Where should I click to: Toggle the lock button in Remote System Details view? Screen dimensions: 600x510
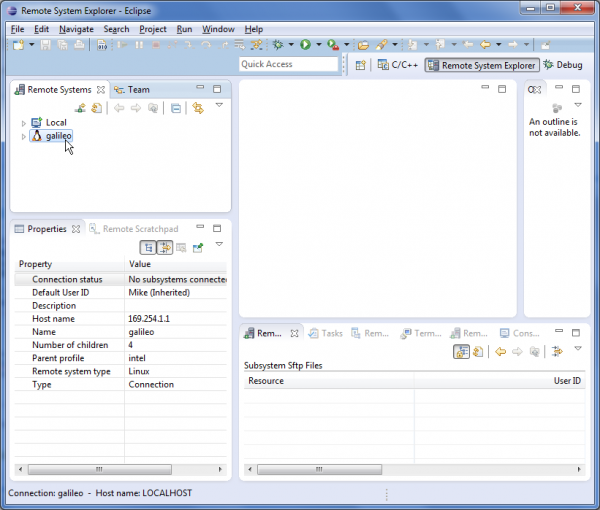461,352
